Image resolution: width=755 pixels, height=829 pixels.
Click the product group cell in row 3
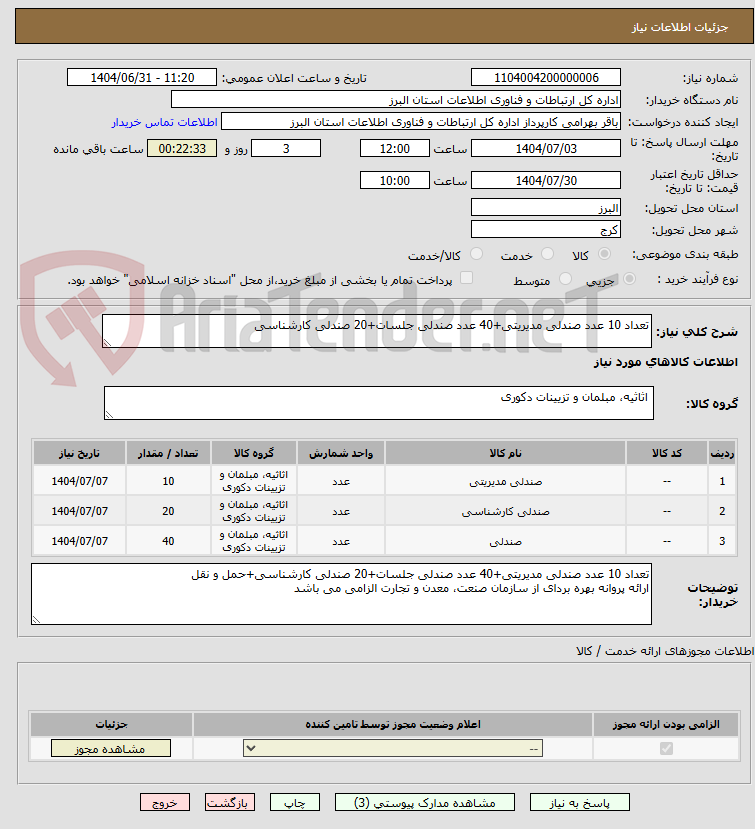tap(254, 541)
